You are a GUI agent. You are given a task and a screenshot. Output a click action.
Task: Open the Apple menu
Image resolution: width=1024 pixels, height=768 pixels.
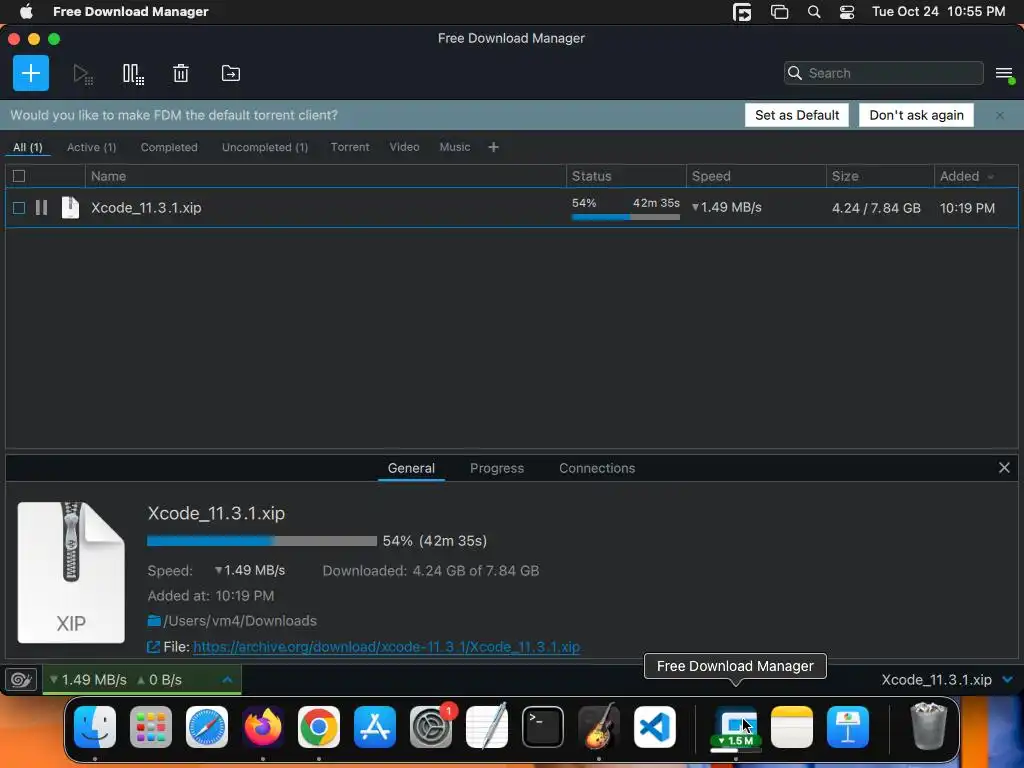(25, 11)
